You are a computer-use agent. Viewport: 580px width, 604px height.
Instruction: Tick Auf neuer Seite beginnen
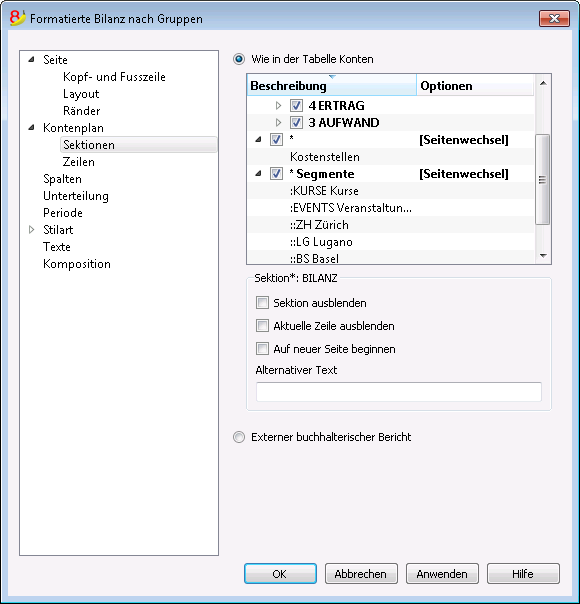click(262, 349)
